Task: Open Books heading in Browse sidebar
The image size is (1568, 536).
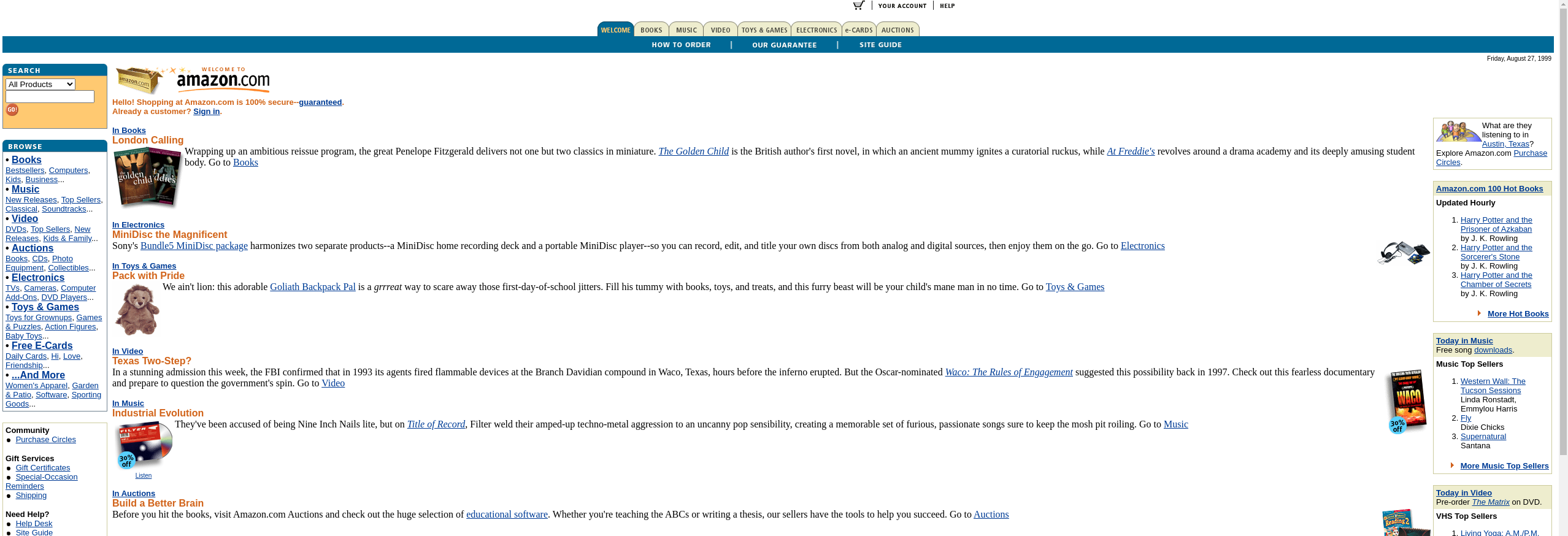Action: [x=26, y=160]
